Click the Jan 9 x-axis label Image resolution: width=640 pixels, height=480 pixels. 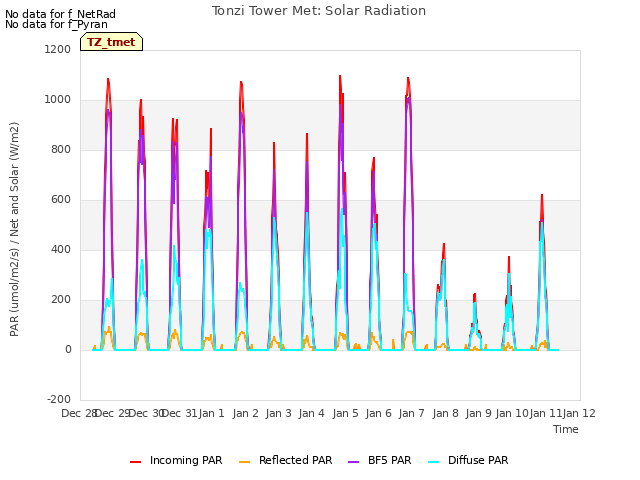coord(479,413)
